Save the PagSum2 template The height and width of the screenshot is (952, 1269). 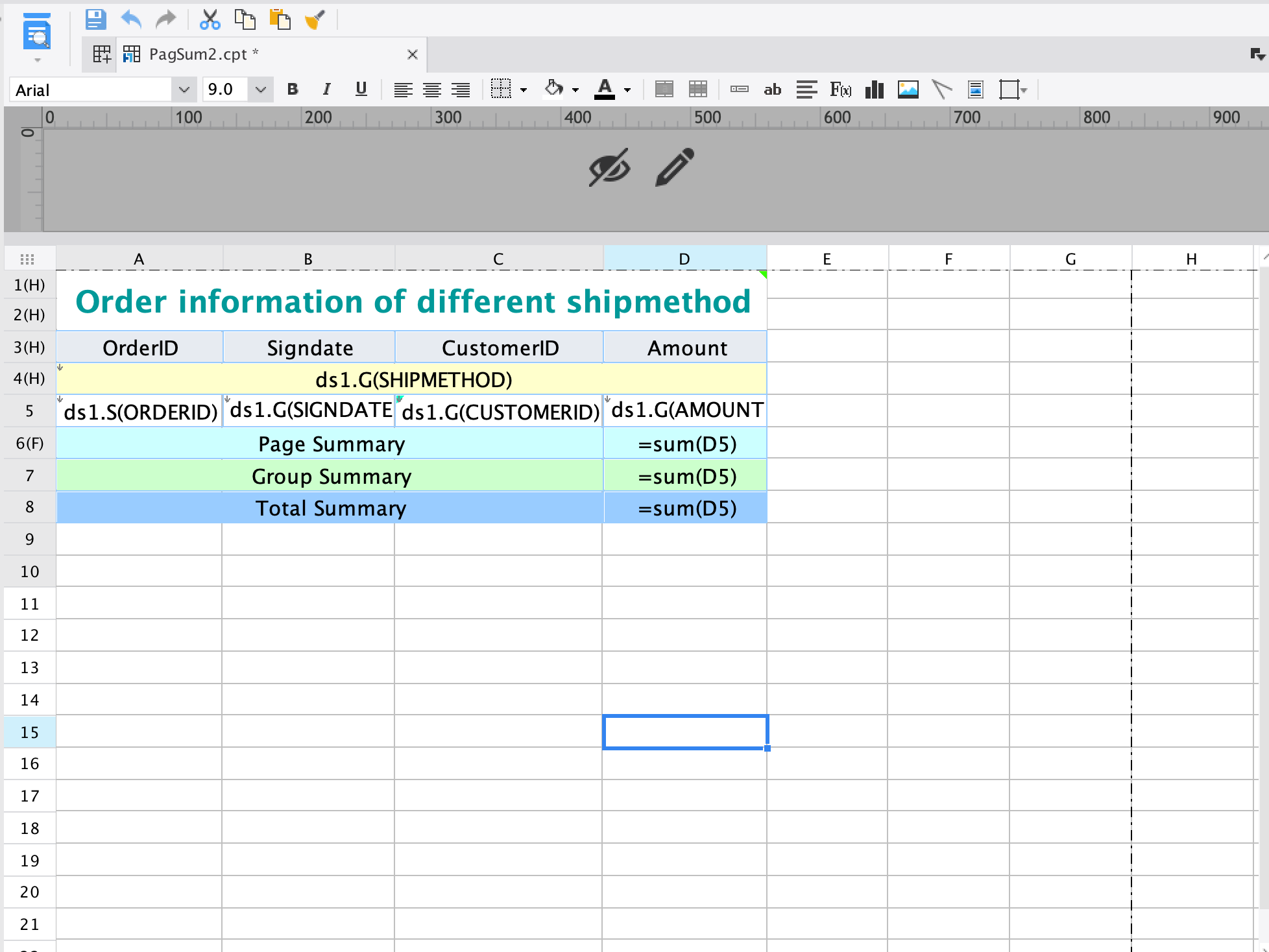(x=95, y=19)
